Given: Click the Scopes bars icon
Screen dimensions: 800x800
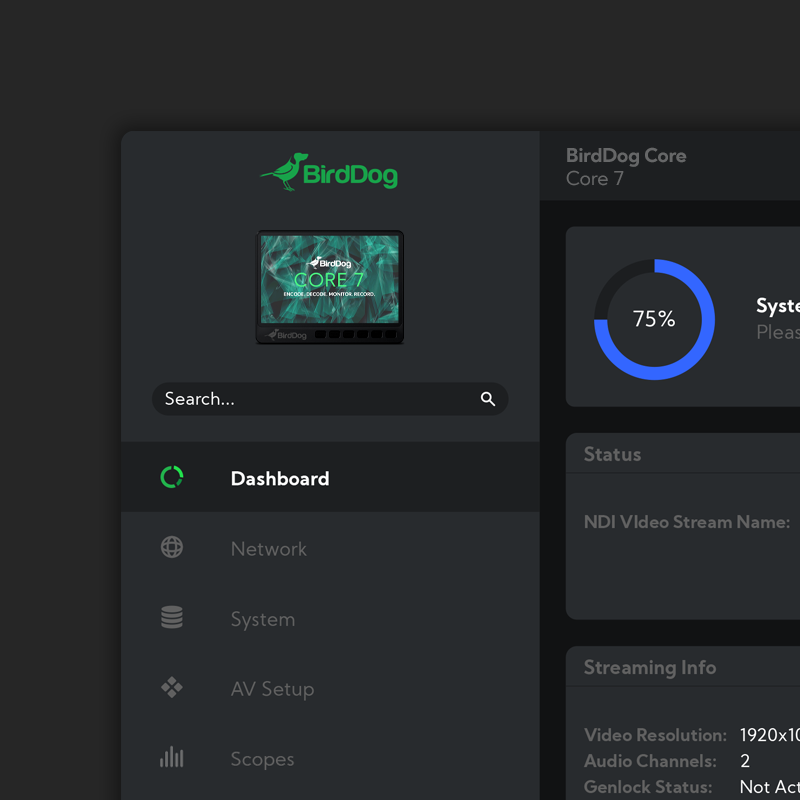Looking at the screenshot, I should click(x=171, y=757).
